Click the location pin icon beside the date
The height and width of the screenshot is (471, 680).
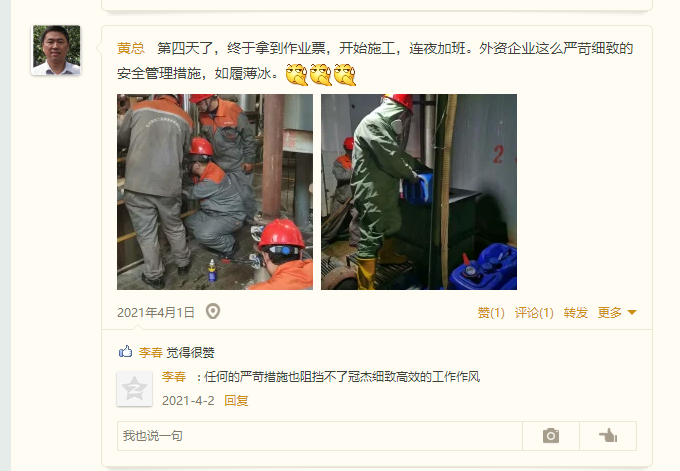pyautogui.click(x=212, y=311)
